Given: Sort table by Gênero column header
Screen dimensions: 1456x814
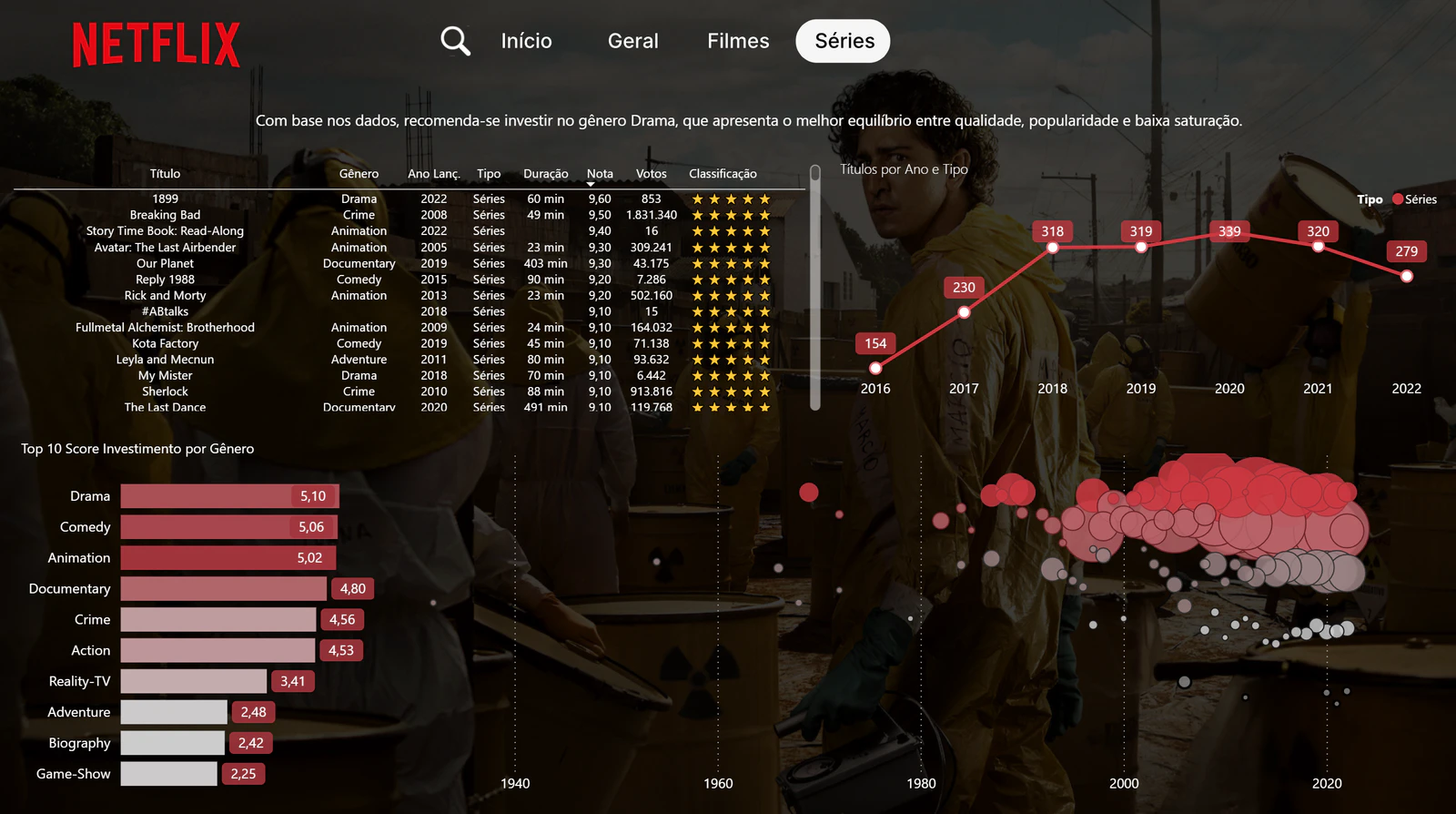Looking at the screenshot, I should [x=359, y=174].
